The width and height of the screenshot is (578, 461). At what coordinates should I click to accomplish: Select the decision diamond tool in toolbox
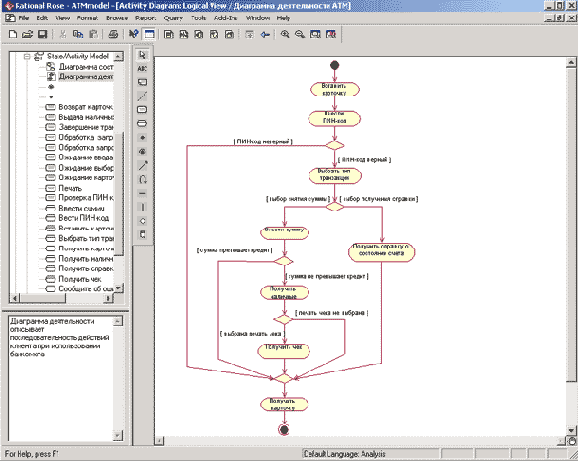point(142,221)
